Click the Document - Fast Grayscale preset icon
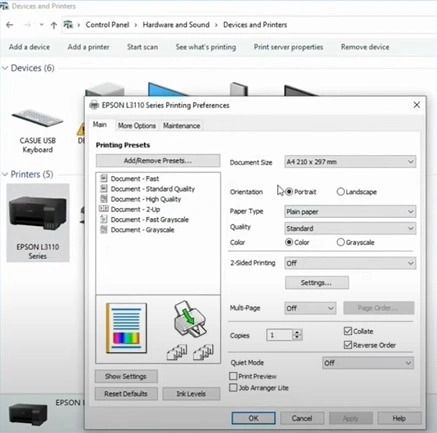The height and width of the screenshot is (433, 437). coord(104,219)
